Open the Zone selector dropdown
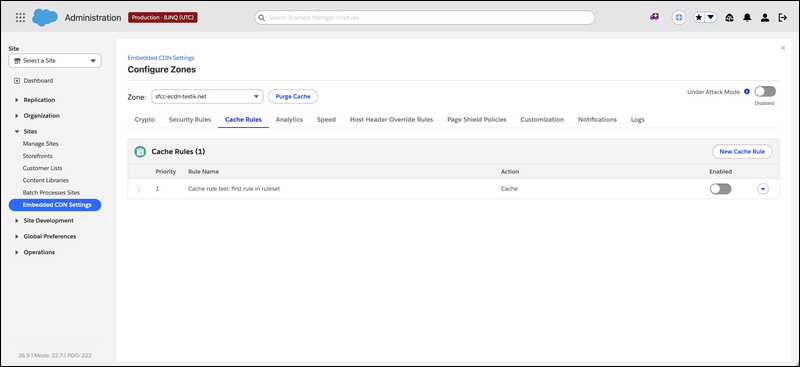 [x=207, y=96]
